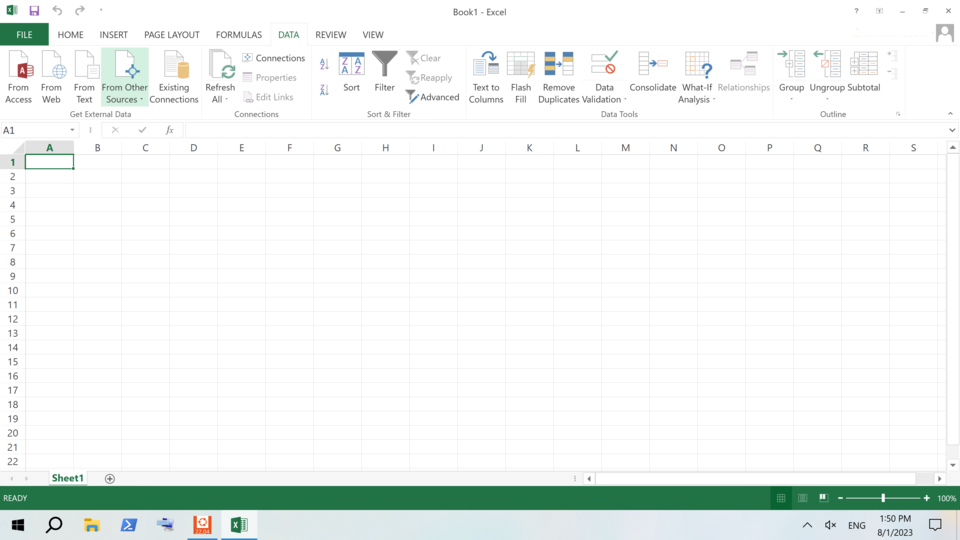Click the Connections button
This screenshot has height=540, width=960.
click(x=274, y=58)
